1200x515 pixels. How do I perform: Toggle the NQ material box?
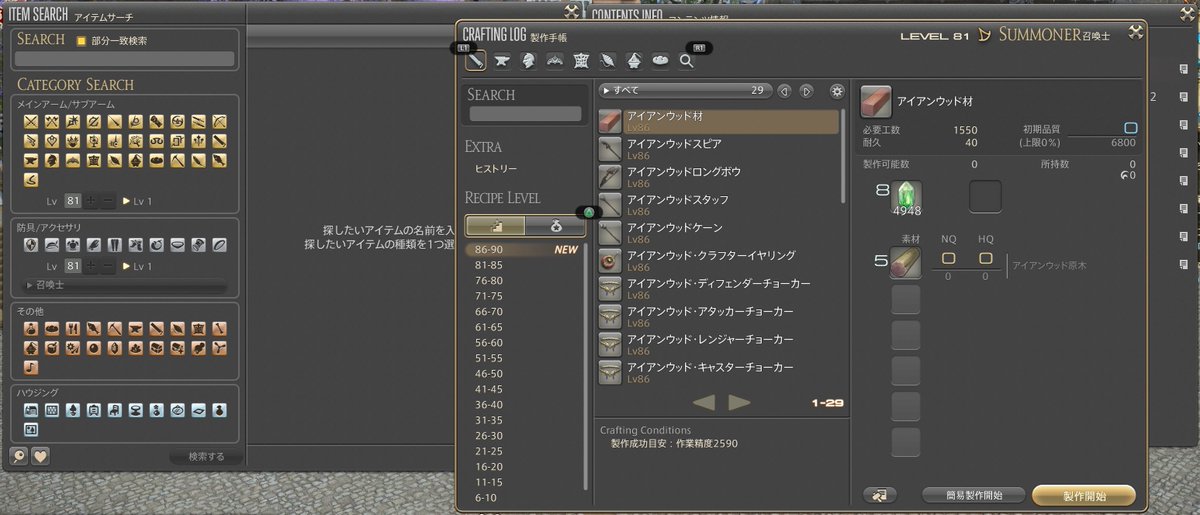click(x=949, y=259)
